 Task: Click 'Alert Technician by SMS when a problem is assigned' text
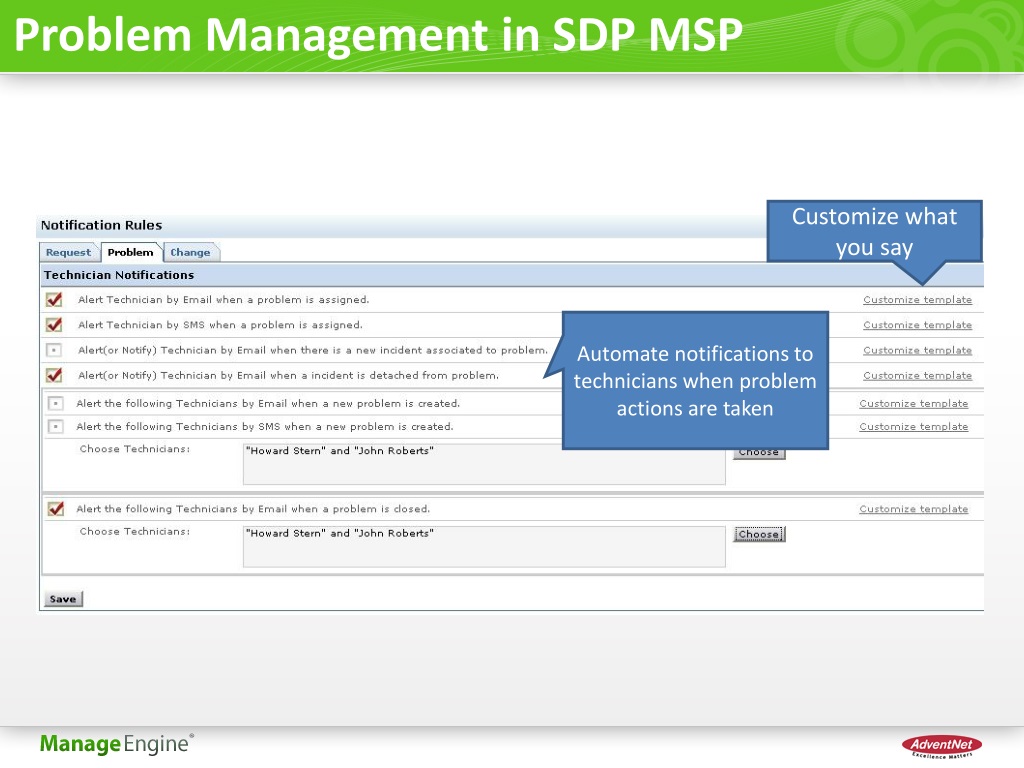220,325
